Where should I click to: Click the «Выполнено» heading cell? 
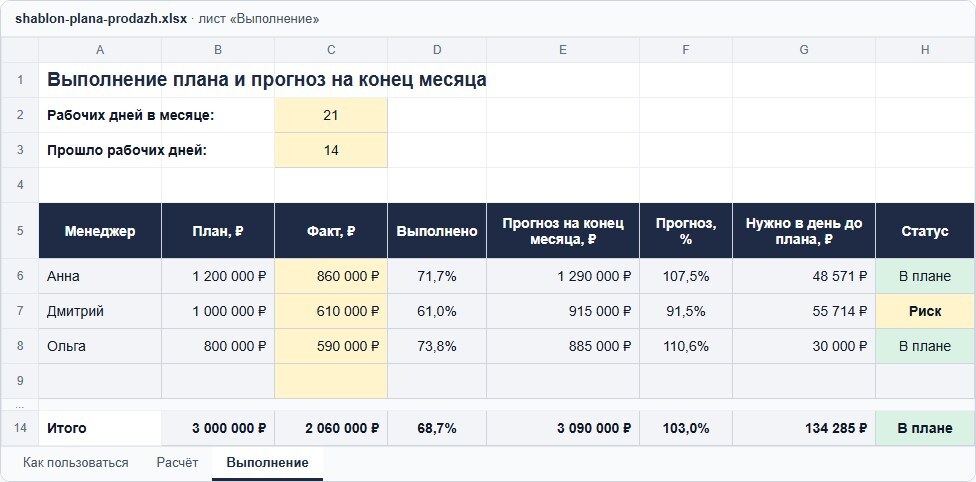437,230
